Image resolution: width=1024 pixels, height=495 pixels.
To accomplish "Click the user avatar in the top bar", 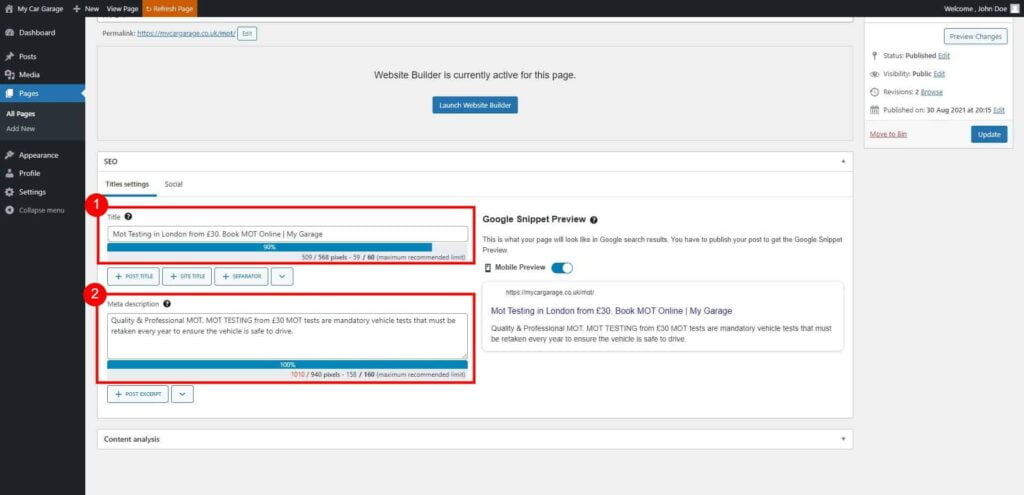I will [1014, 8].
